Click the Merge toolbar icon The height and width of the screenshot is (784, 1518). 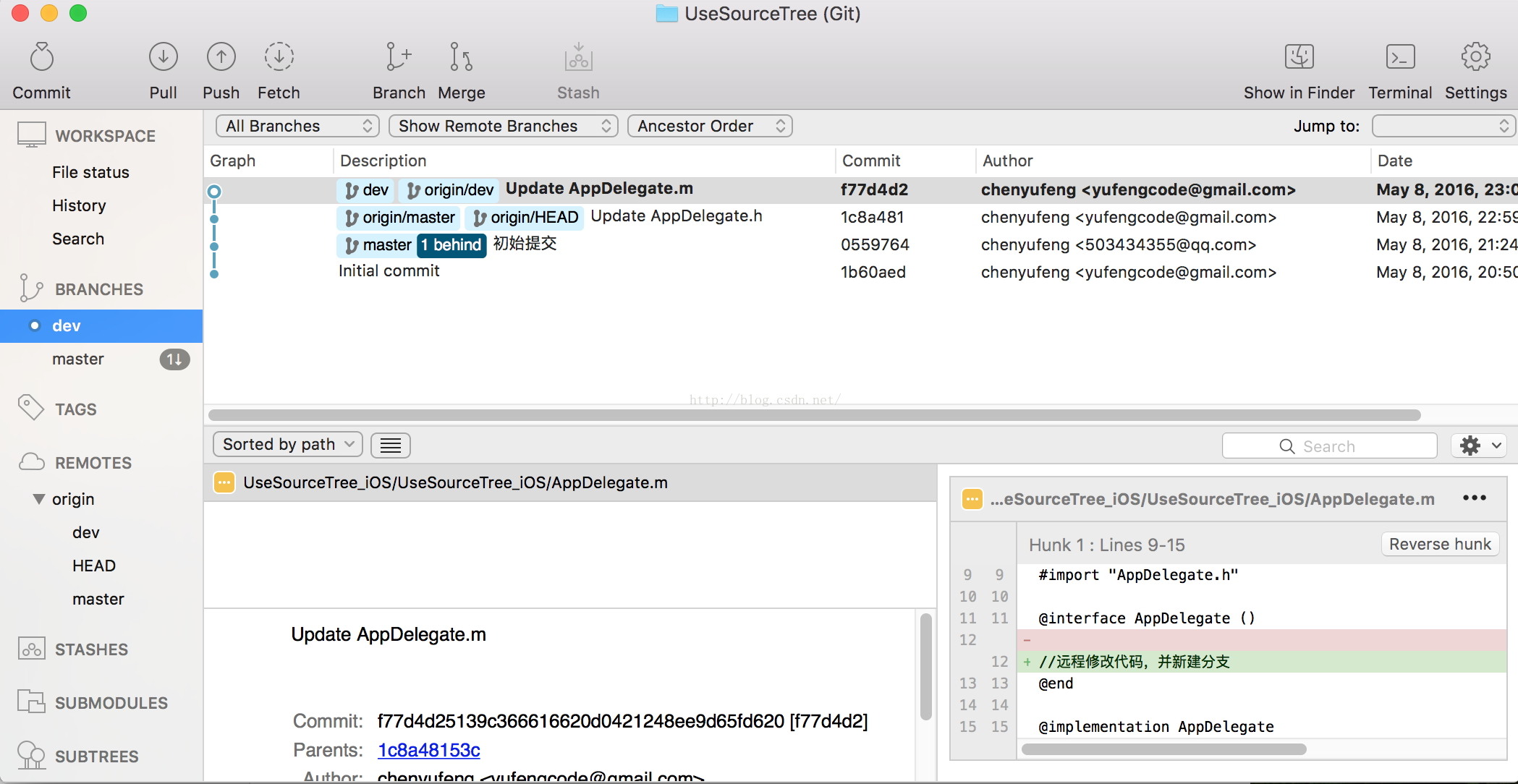click(461, 58)
